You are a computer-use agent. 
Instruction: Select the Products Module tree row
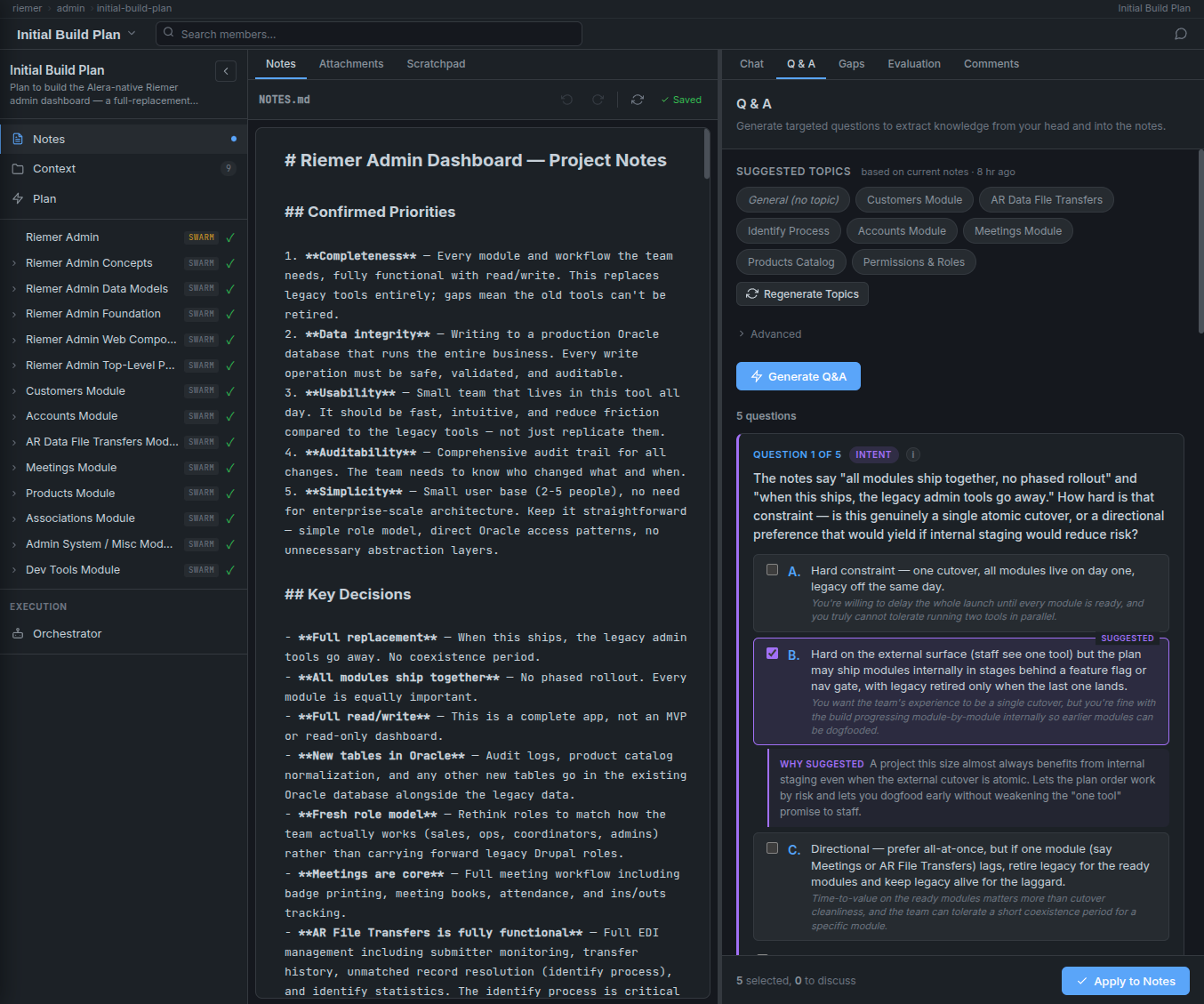[124, 493]
